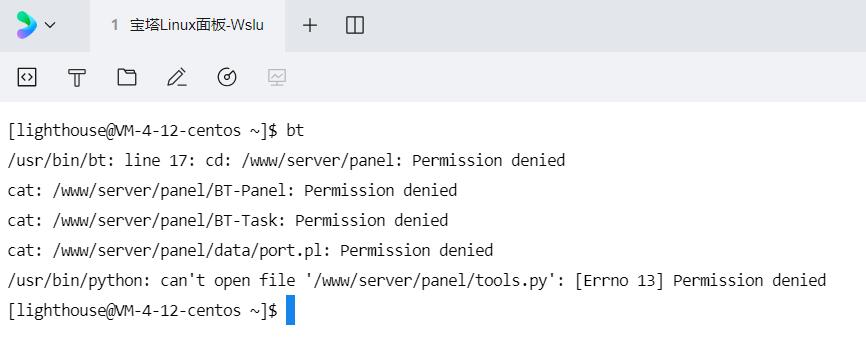Image resolution: width=866 pixels, height=363 pixels.
Task: Open the file manager folder icon
Action: (x=127, y=77)
